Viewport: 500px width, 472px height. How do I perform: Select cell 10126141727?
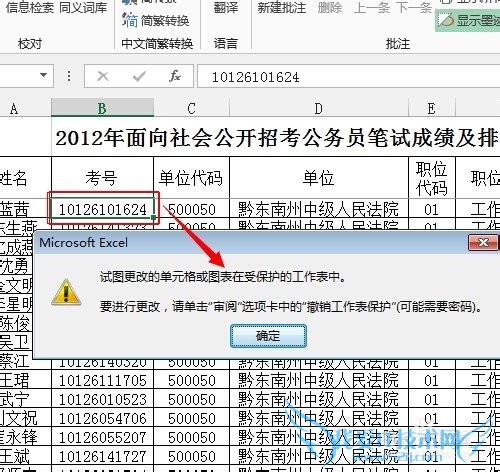coord(103,456)
